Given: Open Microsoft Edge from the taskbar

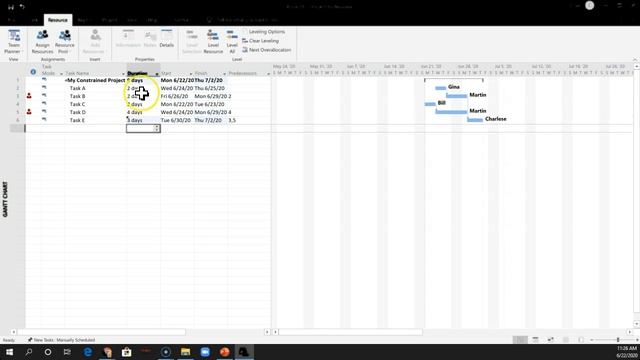Looking at the screenshot, I should (x=88, y=352).
